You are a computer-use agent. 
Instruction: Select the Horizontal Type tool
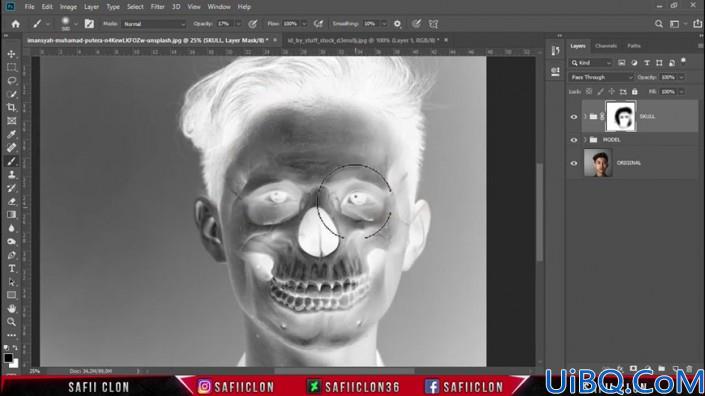[x=12, y=268]
